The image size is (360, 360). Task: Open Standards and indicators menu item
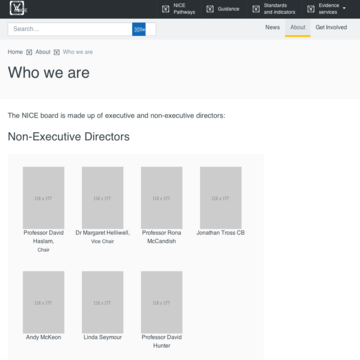[274, 9]
